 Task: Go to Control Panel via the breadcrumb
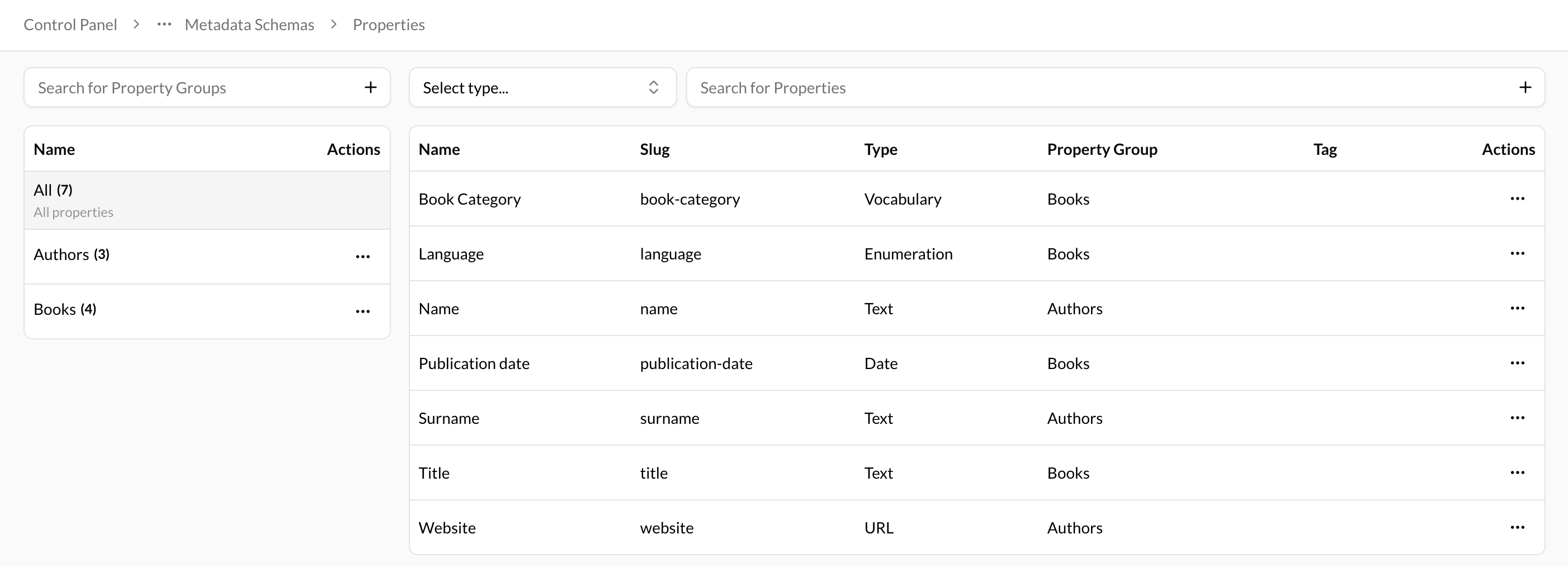coord(70,25)
